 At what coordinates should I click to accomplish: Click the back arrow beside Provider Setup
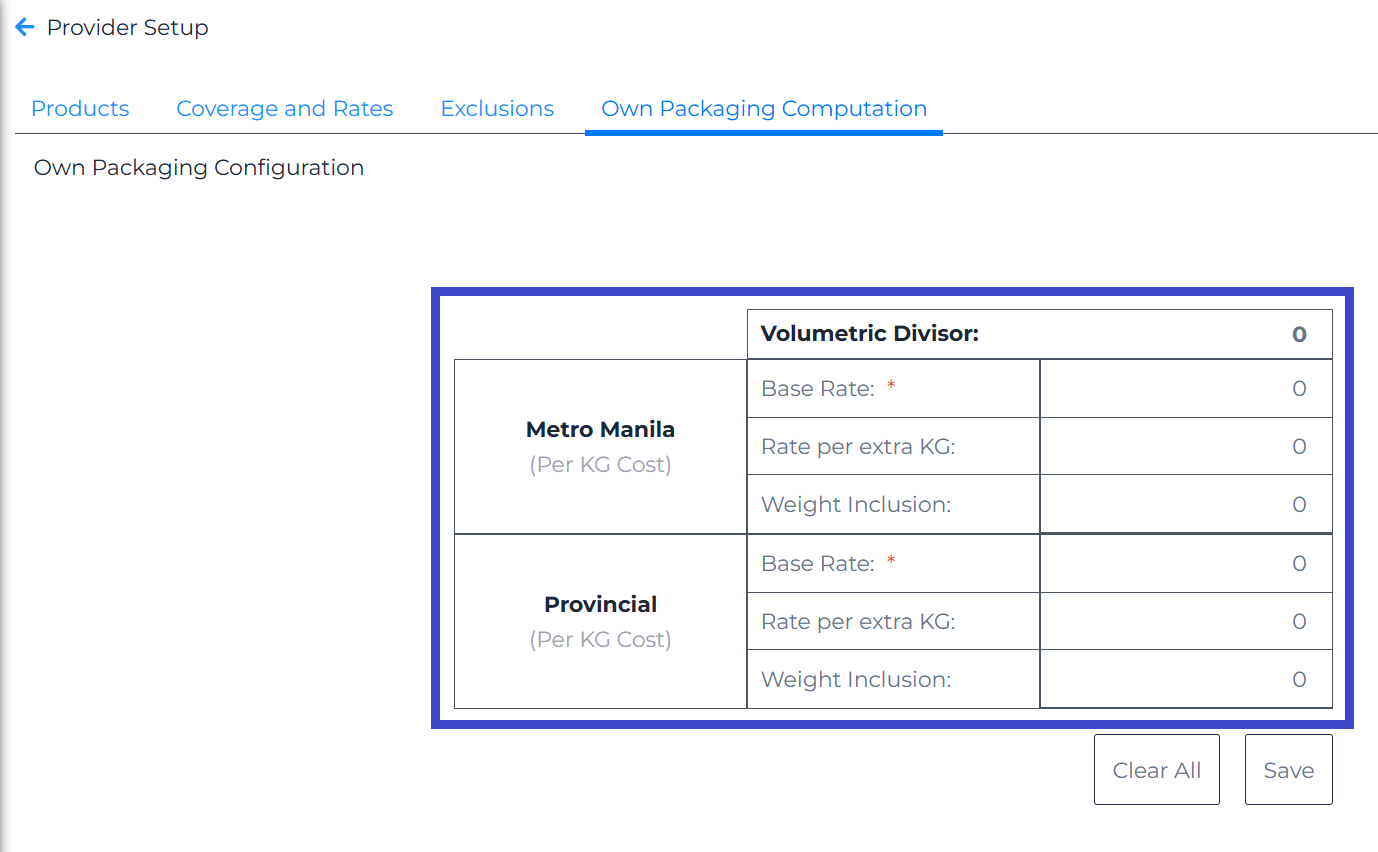click(25, 28)
